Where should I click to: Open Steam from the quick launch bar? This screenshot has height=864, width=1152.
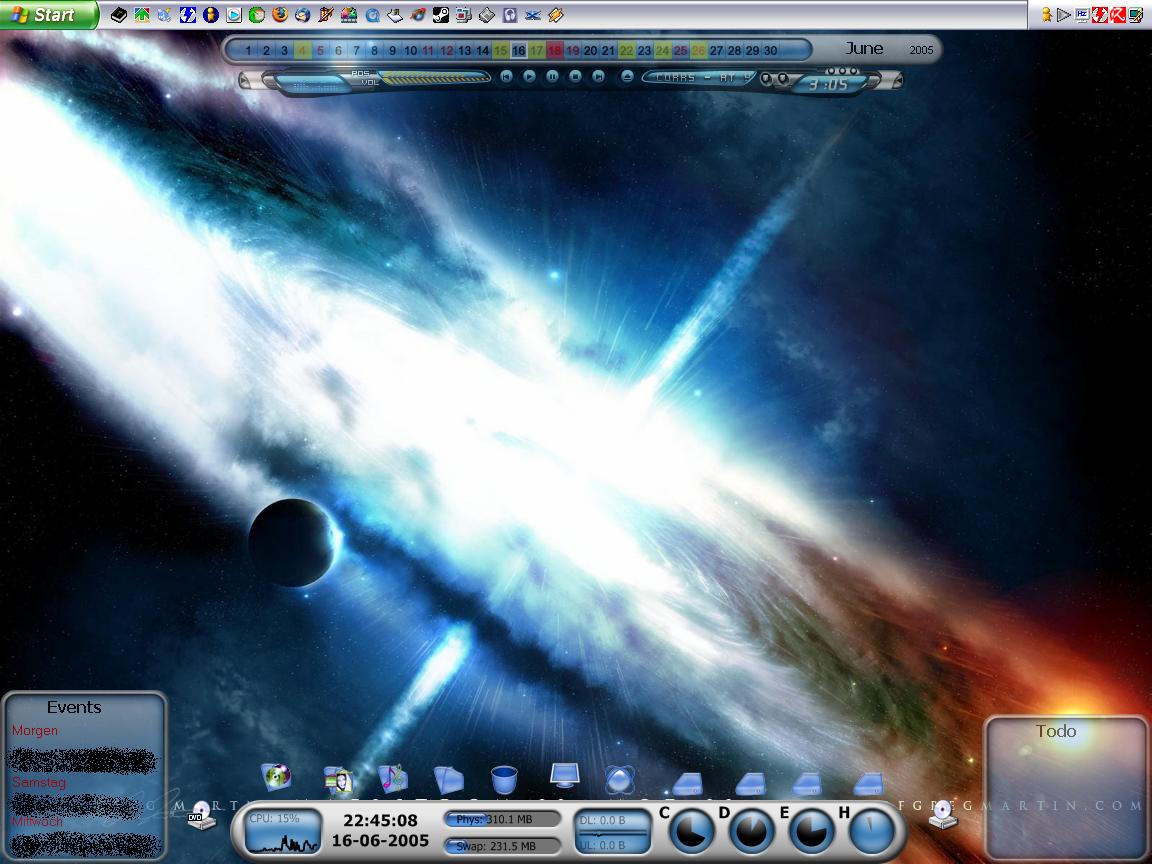pyautogui.click(x=441, y=15)
